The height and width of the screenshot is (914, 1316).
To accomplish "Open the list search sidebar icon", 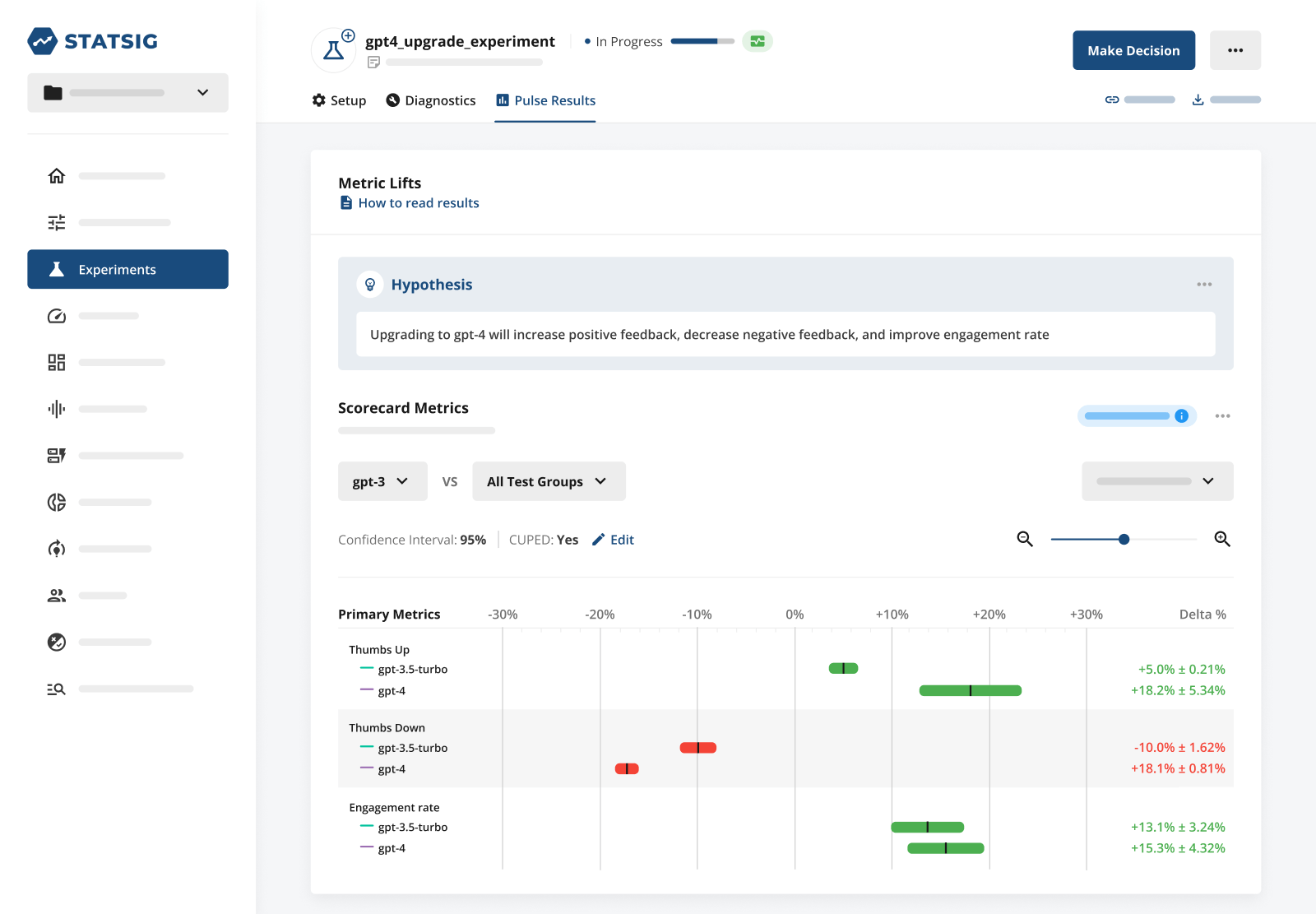I will click(56, 689).
